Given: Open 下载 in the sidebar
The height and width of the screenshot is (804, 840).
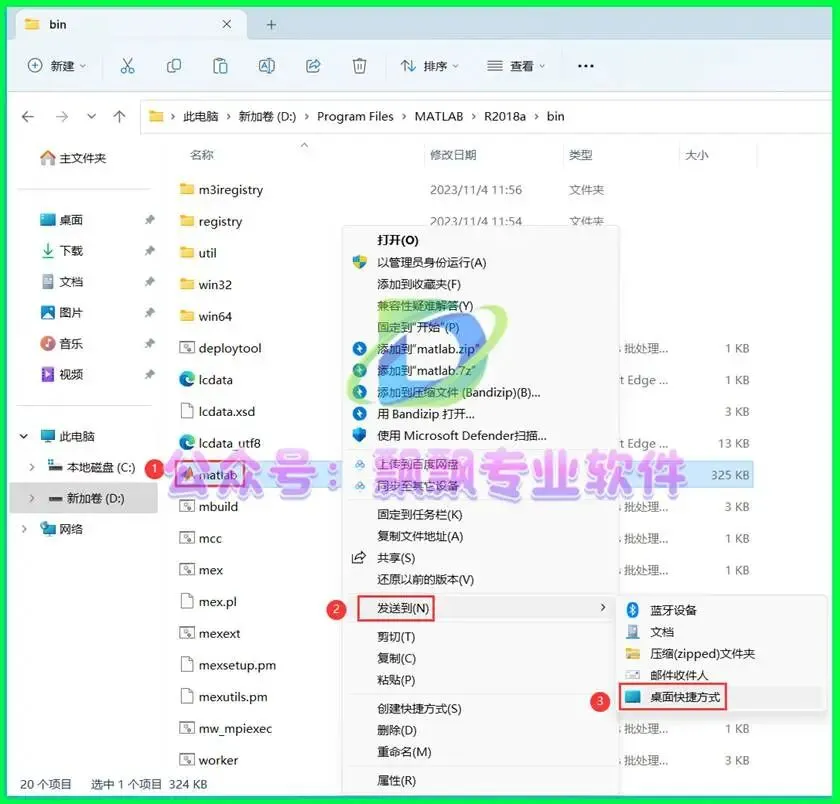Looking at the screenshot, I should (x=62, y=251).
